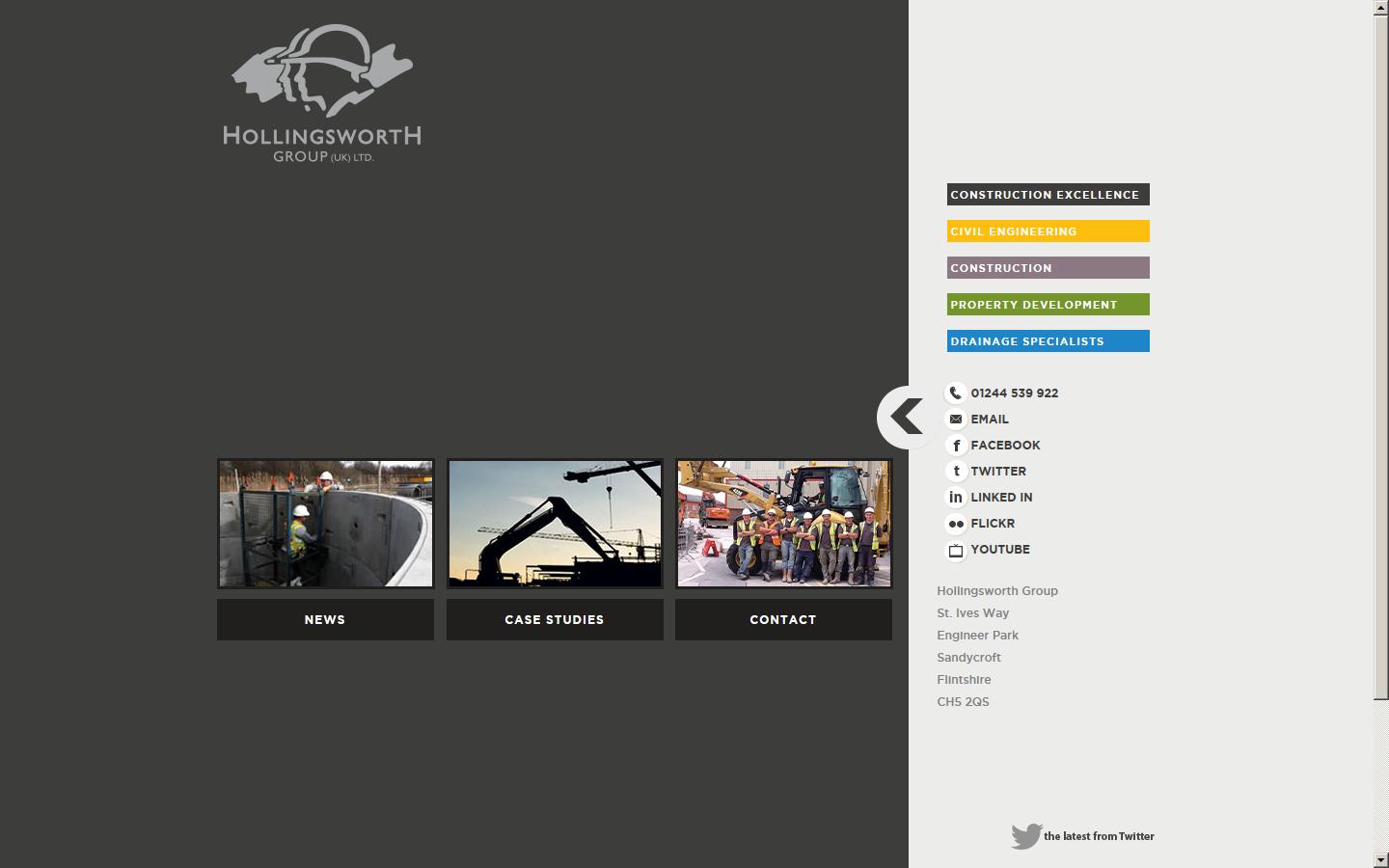Open the DRAINAGE SPECIALISTS section
The image size is (1389, 868).
click(1048, 340)
